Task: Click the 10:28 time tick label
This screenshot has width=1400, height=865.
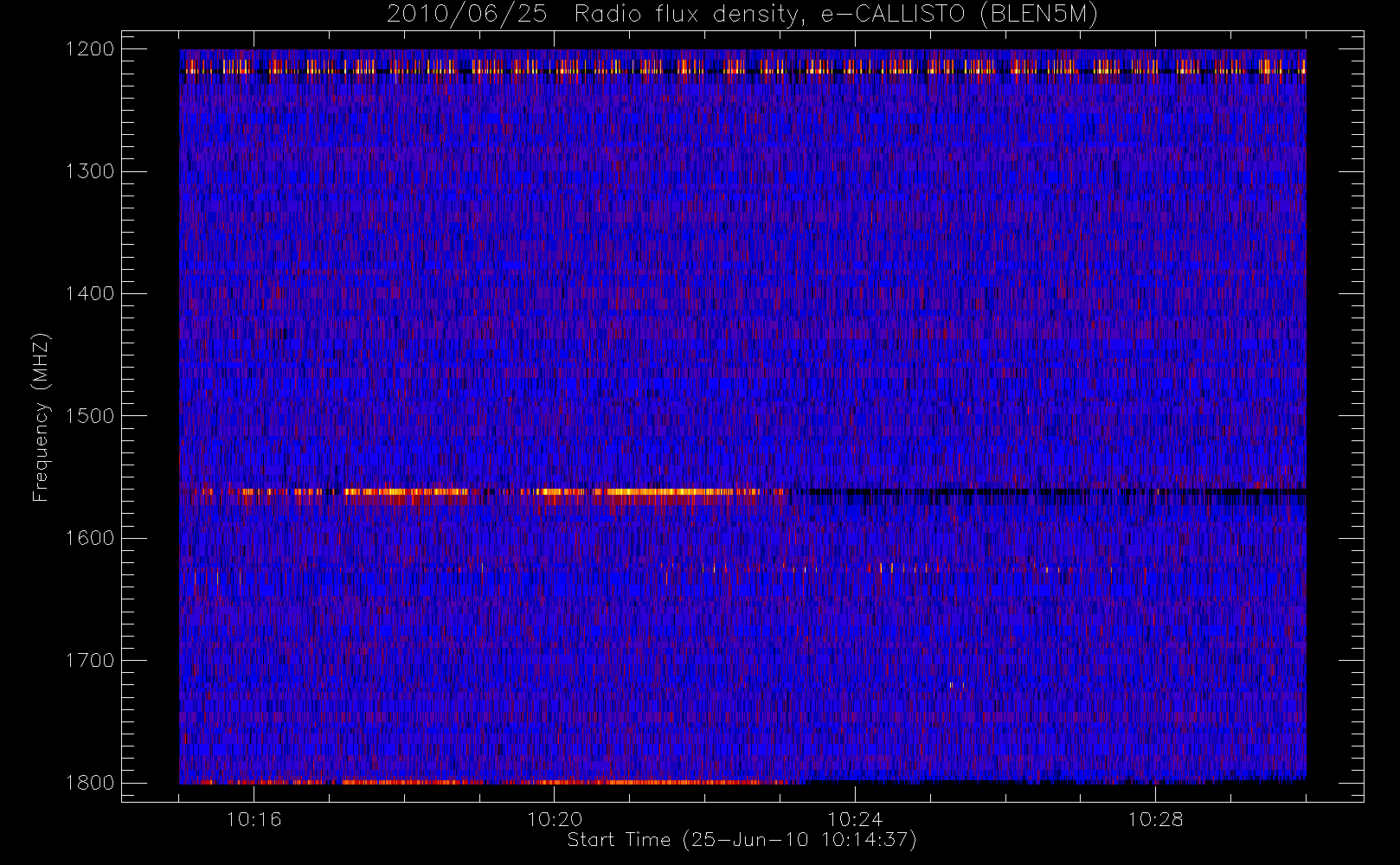Action: [x=1155, y=819]
